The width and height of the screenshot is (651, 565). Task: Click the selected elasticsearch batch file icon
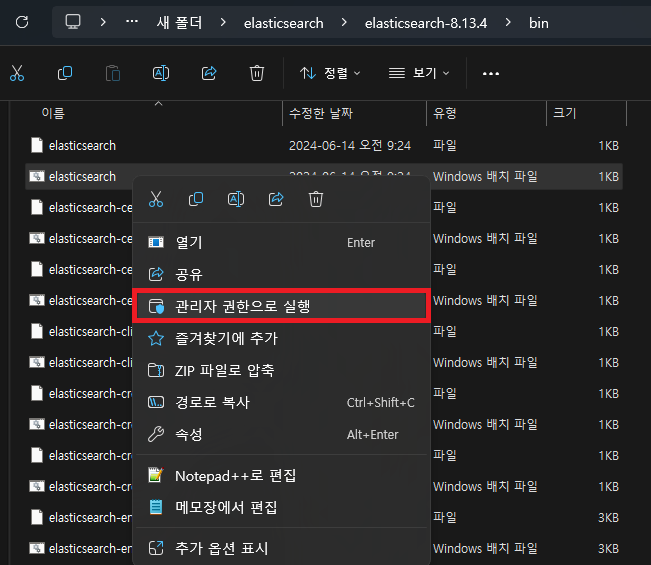click(37, 176)
